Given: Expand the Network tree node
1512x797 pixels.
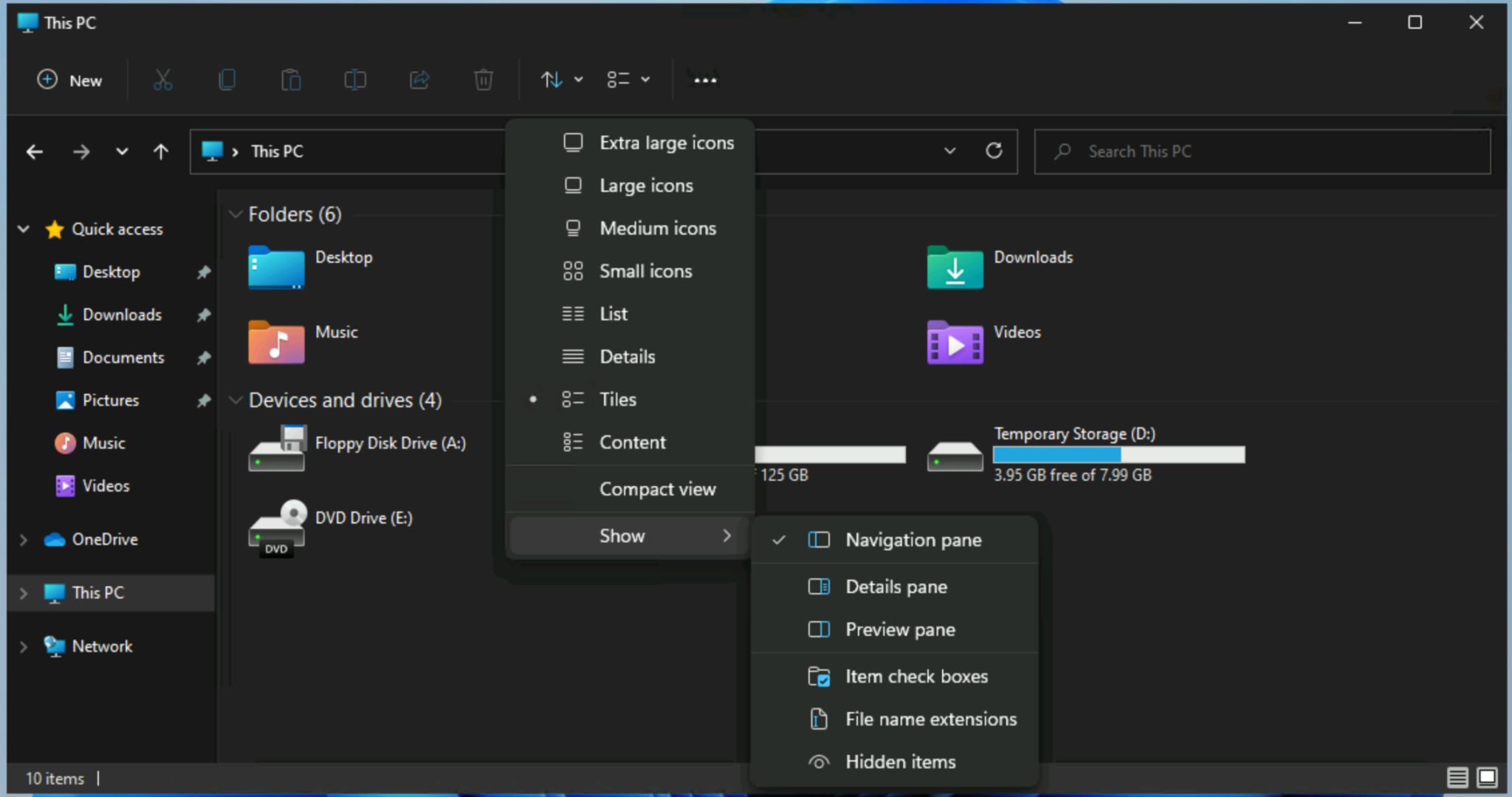Looking at the screenshot, I should (24, 647).
